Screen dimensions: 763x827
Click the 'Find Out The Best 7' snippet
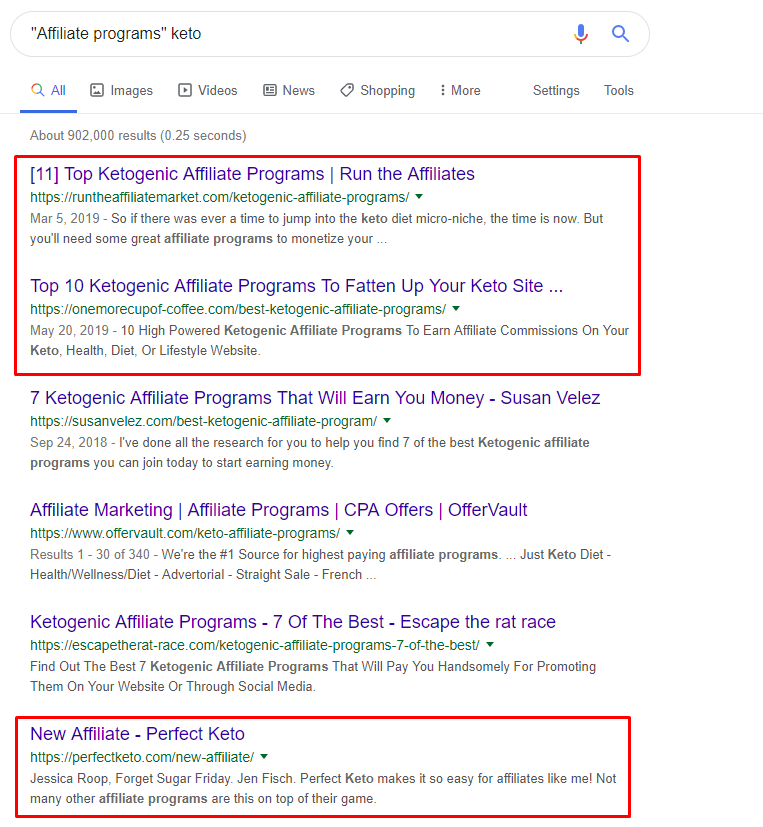tap(313, 677)
